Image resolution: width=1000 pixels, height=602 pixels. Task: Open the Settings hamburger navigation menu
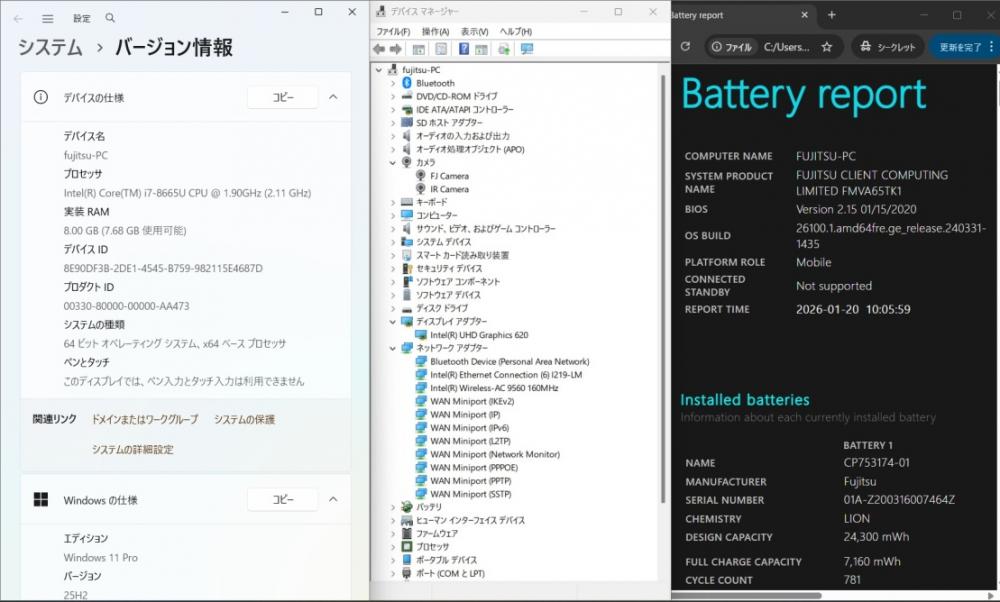tap(48, 18)
